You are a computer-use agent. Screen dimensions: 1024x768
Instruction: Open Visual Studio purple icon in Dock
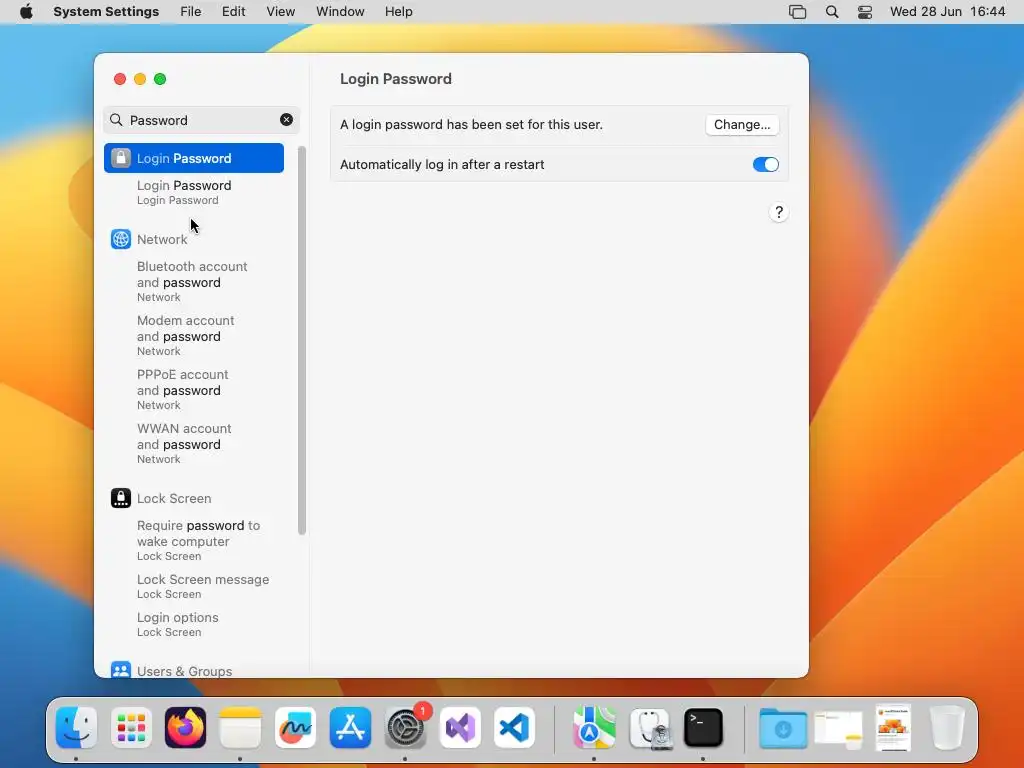(x=460, y=727)
